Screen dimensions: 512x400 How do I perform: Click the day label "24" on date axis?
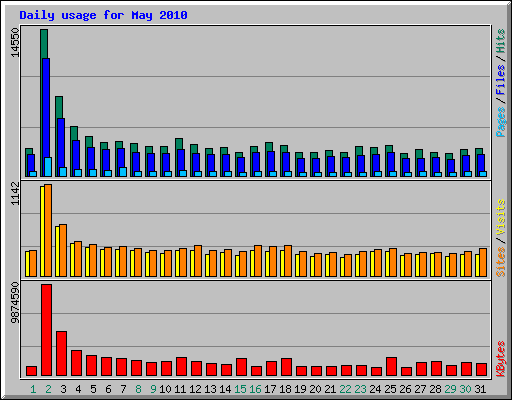pyautogui.click(x=375, y=389)
